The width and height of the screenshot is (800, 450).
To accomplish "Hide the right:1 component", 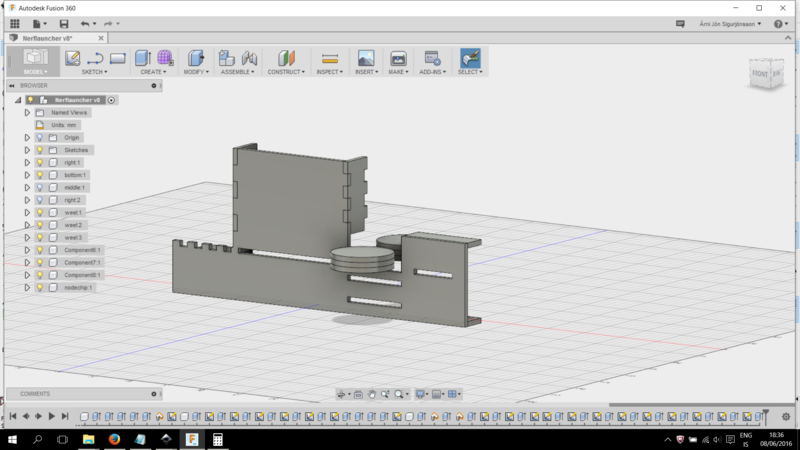I will click(40, 163).
